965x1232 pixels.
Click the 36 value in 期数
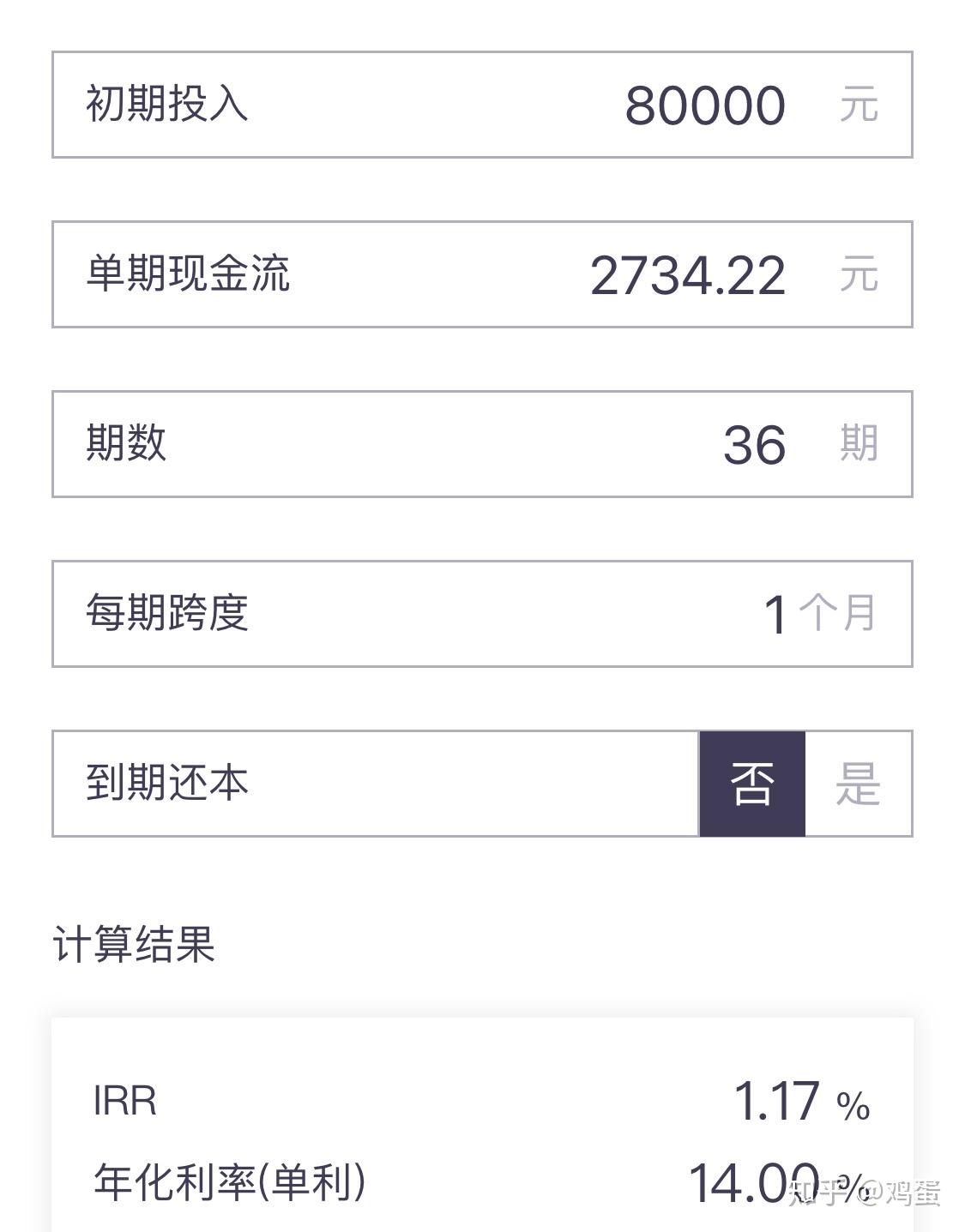754,445
